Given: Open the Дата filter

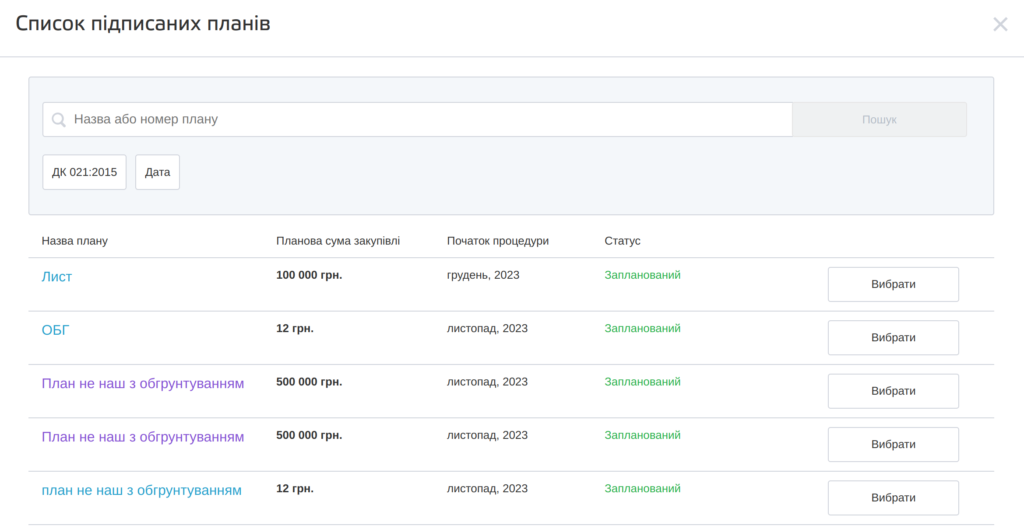Looking at the screenshot, I should point(157,172).
